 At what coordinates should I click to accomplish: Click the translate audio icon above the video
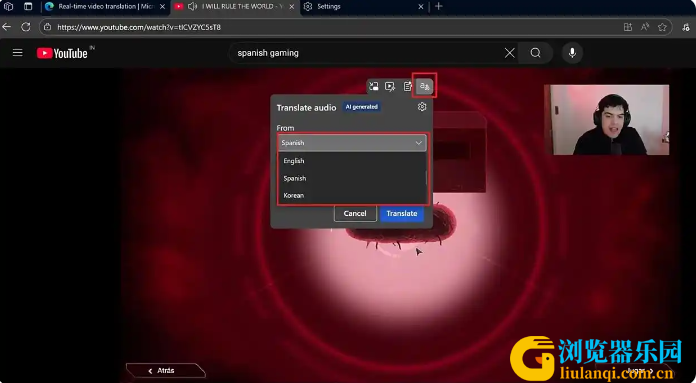tap(424, 86)
